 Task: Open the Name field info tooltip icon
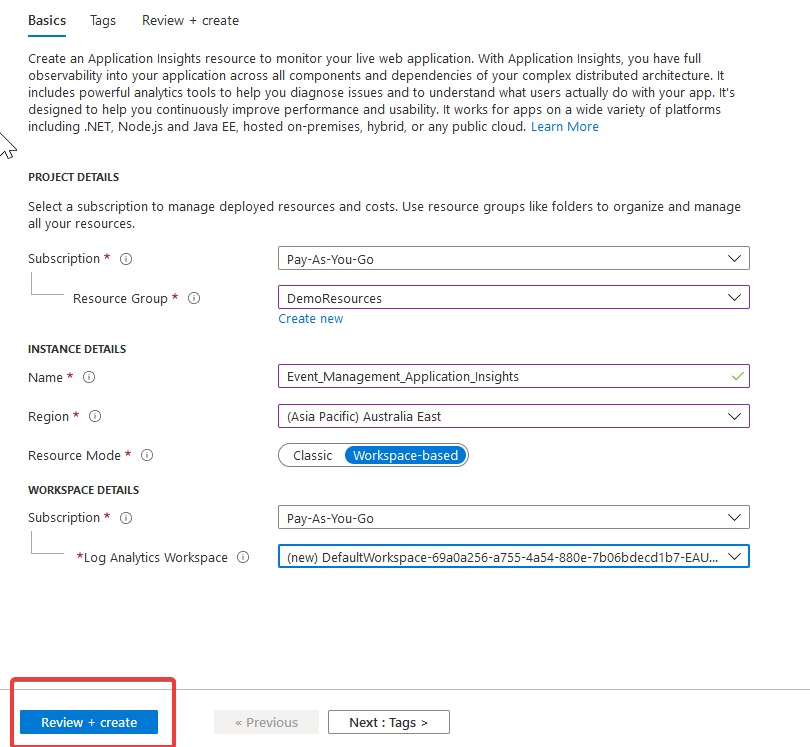[91, 377]
